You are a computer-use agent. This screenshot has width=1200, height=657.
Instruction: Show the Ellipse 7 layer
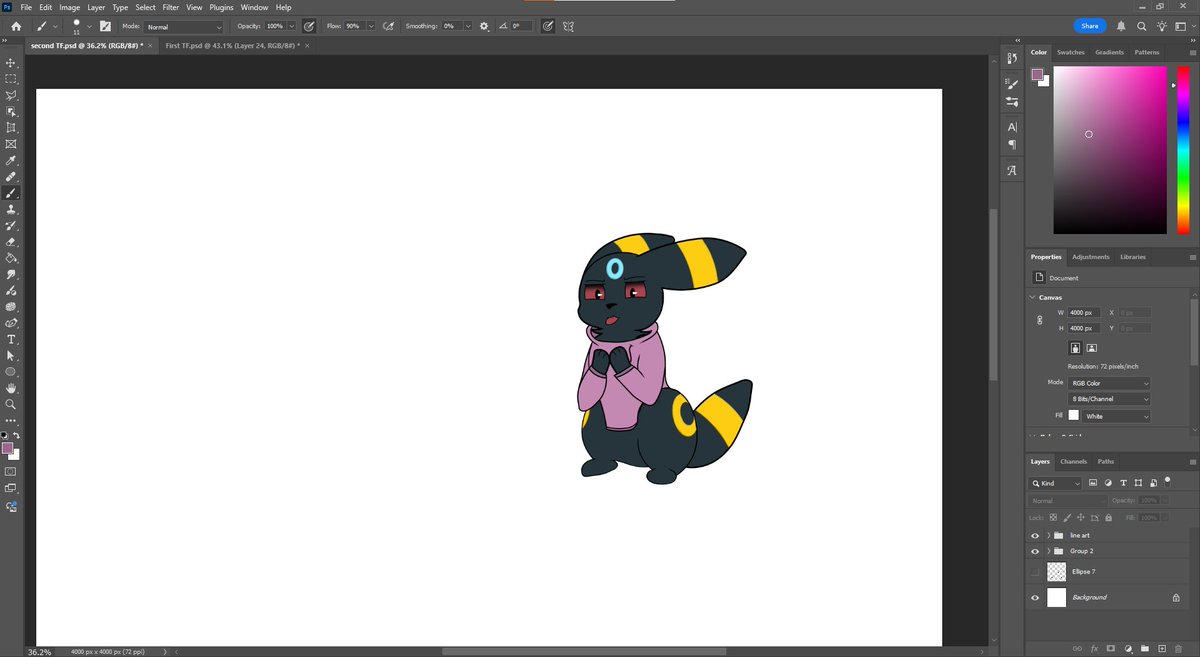[x=1035, y=572]
